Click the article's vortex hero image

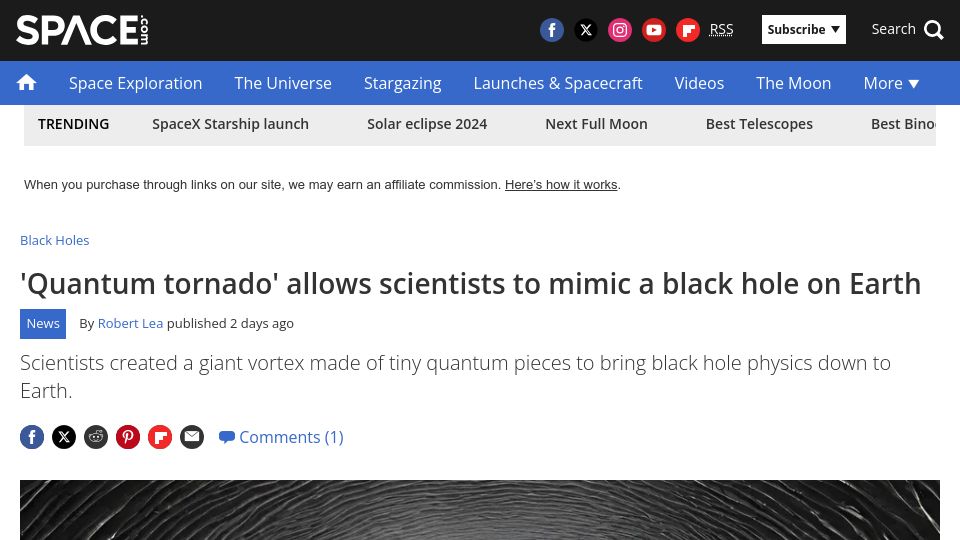(x=480, y=510)
